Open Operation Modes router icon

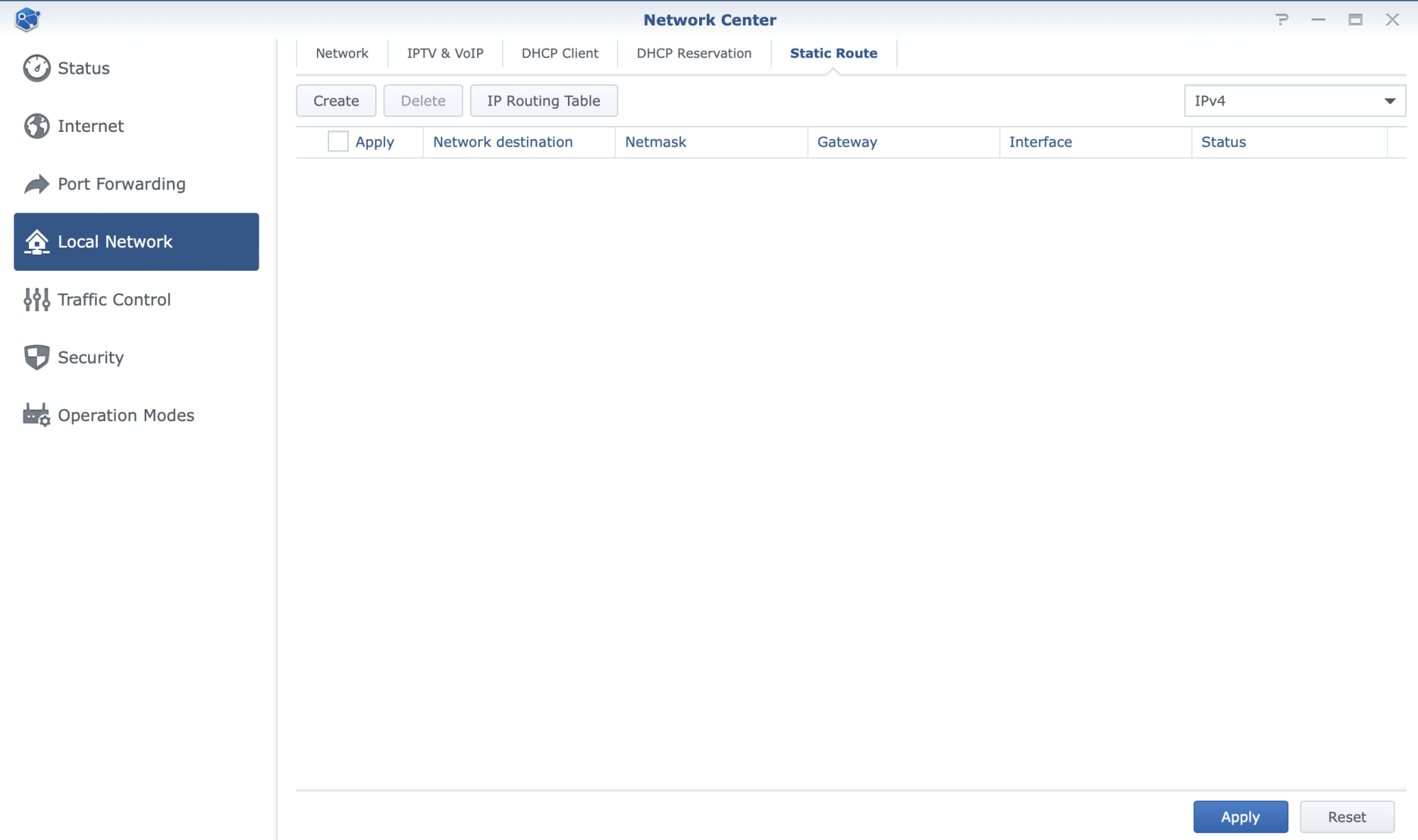click(x=36, y=415)
